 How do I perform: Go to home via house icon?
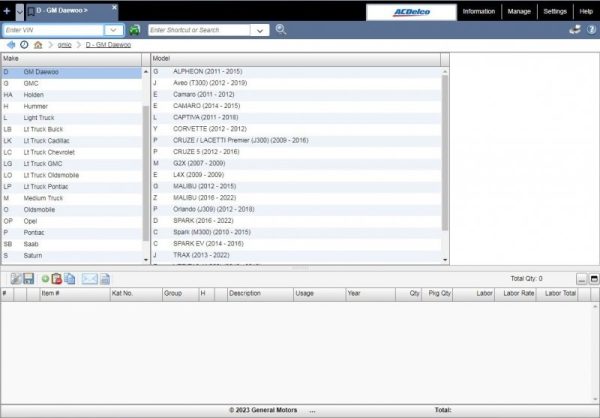click(38, 45)
